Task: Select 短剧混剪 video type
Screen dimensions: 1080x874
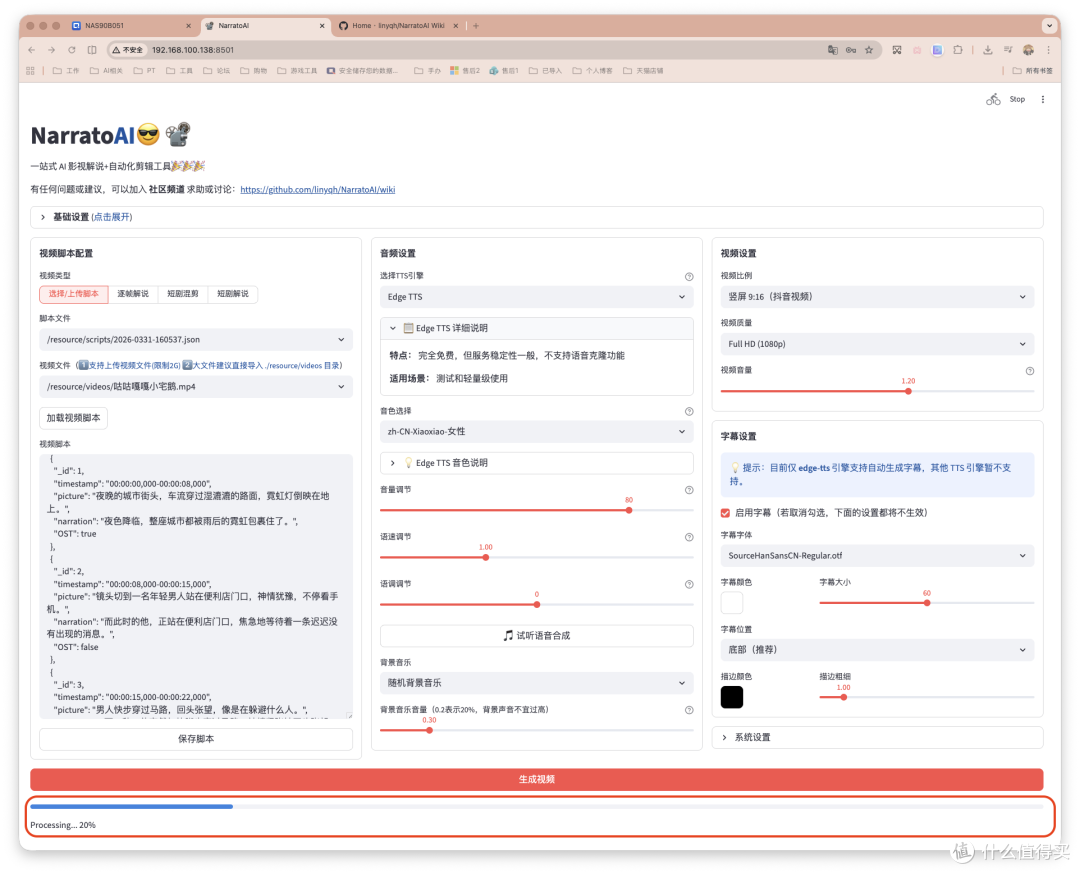Action: (183, 294)
